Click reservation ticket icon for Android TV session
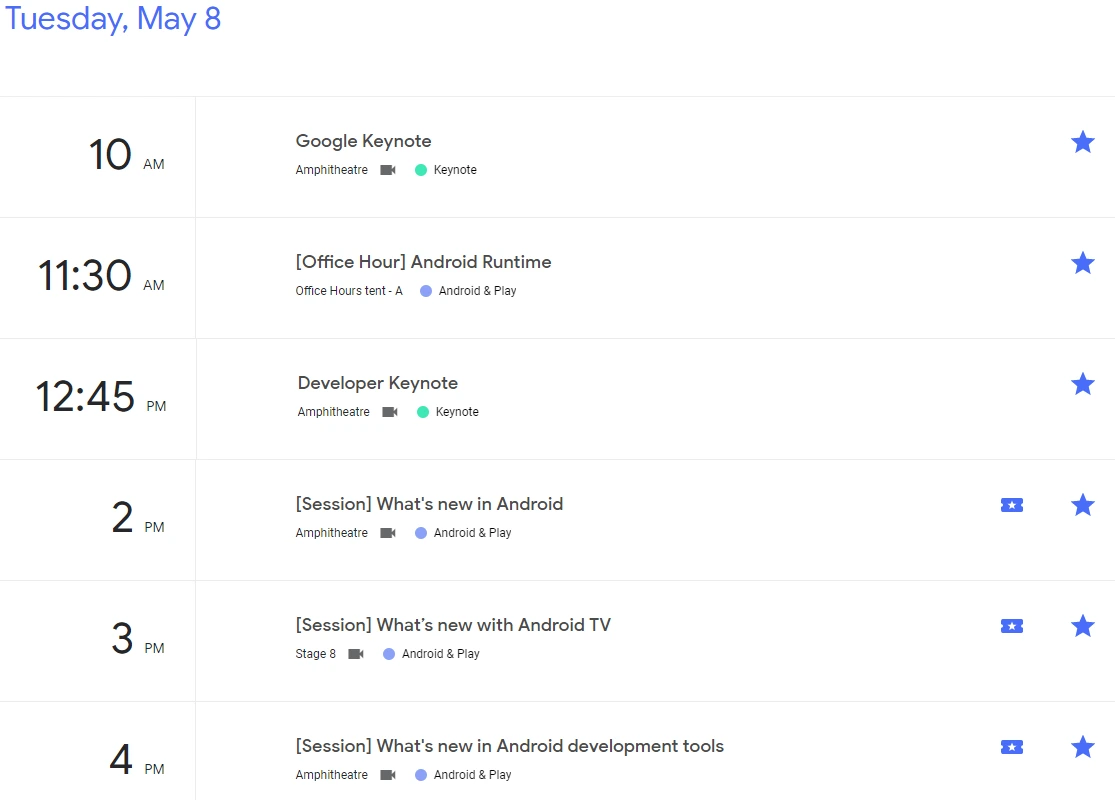The width and height of the screenshot is (1115, 800). pos(1012,626)
